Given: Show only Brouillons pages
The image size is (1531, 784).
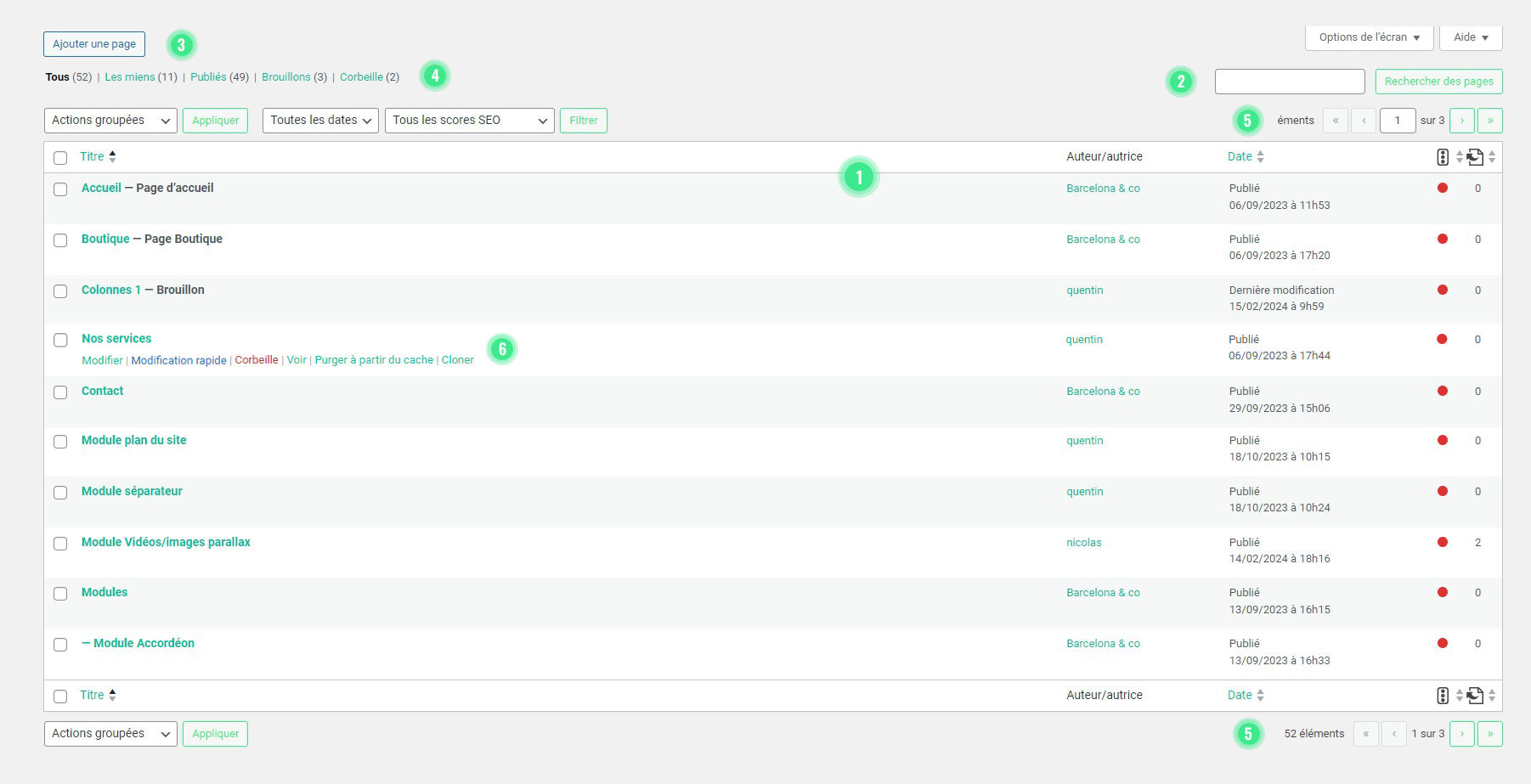Looking at the screenshot, I should 285,77.
